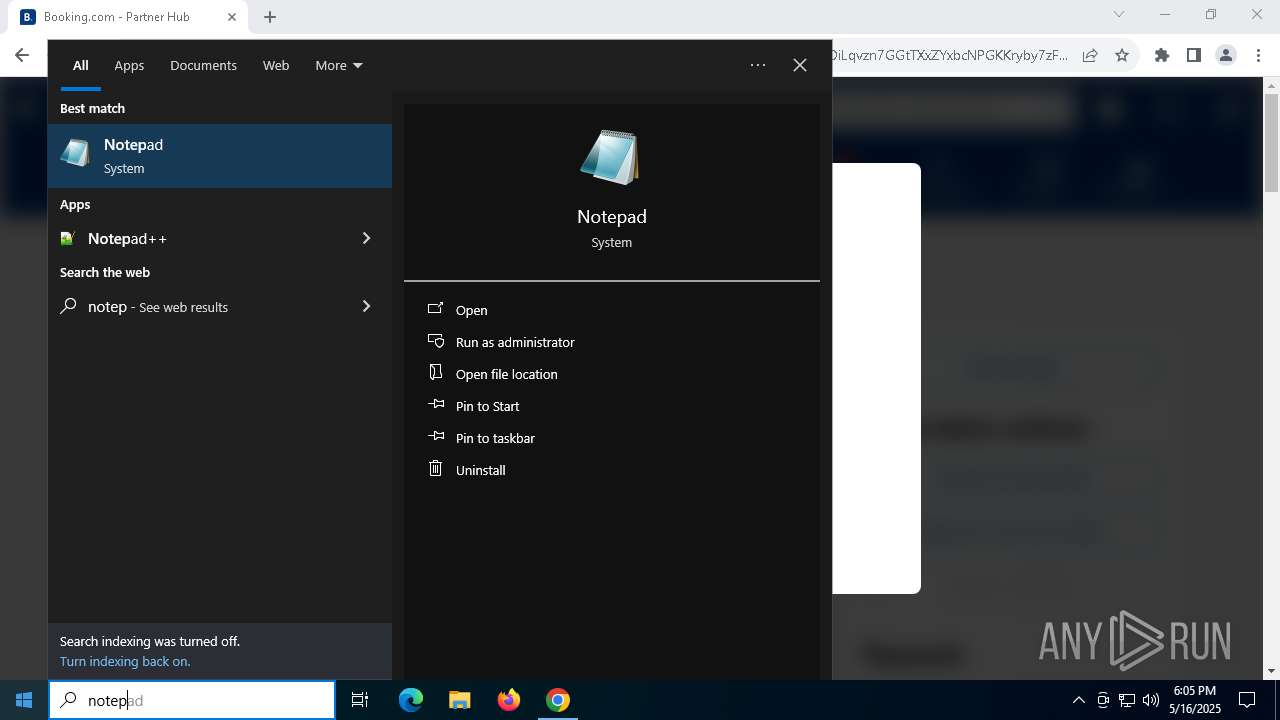
Task: Click Chrome's back navigation arrow
Action: [22, 55]
